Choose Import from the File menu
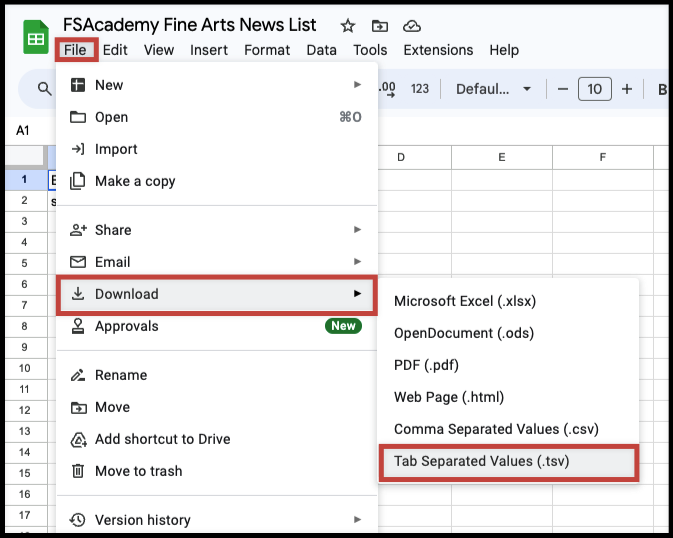673x538 pixels. (x=217, y=149)
